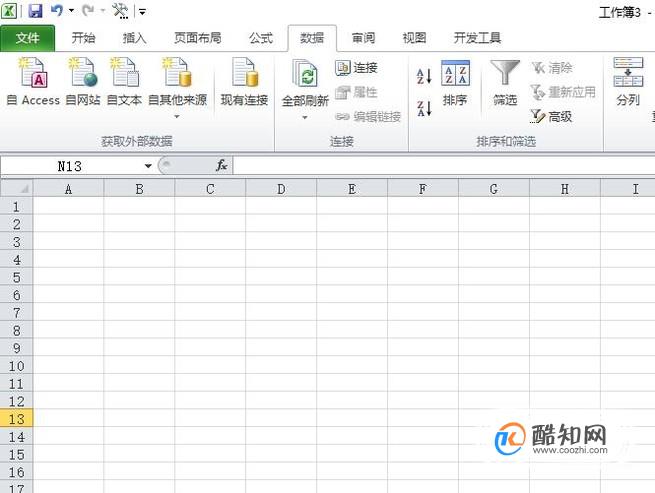The image size is (655, 493).
Task: Undo the last action
Action: pyautogui.click(x=56, y=10)
